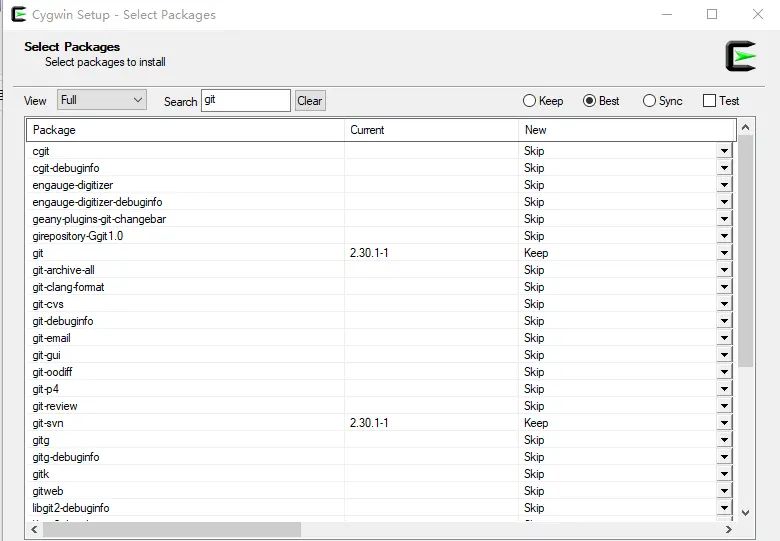Select the gitg package name
The height and width of the screenshot is (541, 780).
click(41, 440)
